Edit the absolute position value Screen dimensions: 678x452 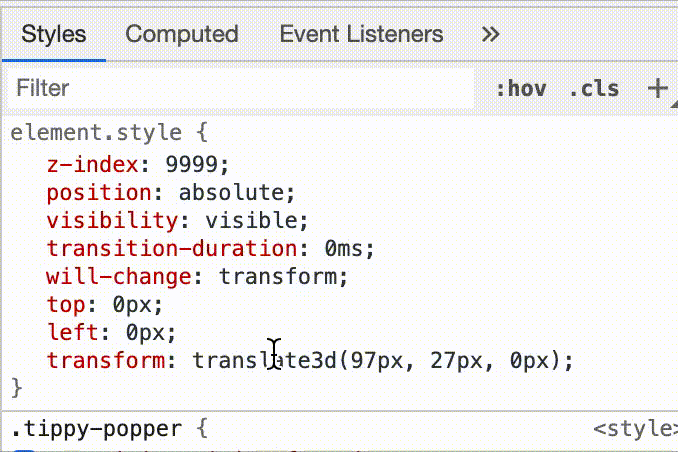(232, 192)
